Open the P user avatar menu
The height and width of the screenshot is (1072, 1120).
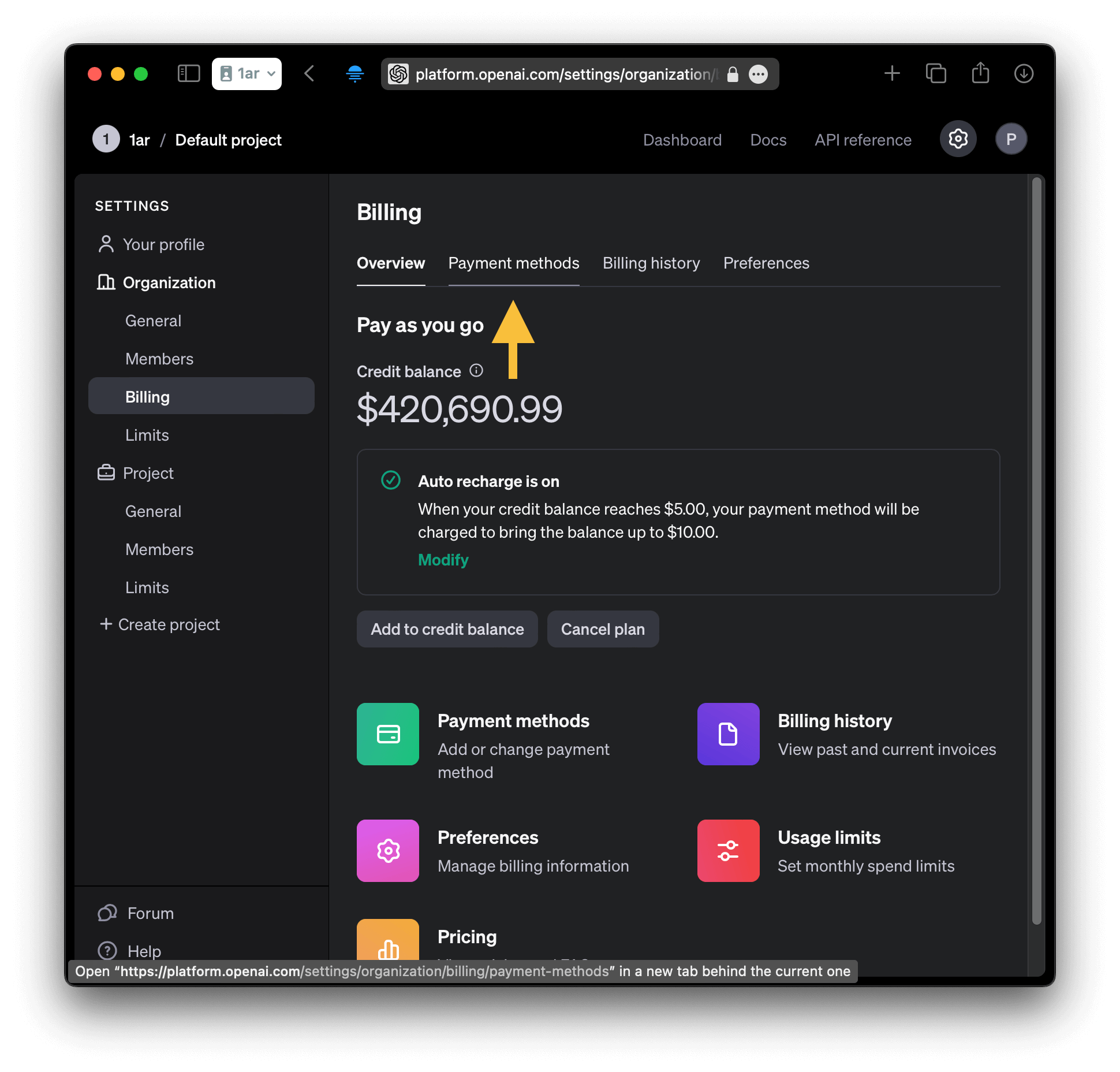[x=1011, y=139]
